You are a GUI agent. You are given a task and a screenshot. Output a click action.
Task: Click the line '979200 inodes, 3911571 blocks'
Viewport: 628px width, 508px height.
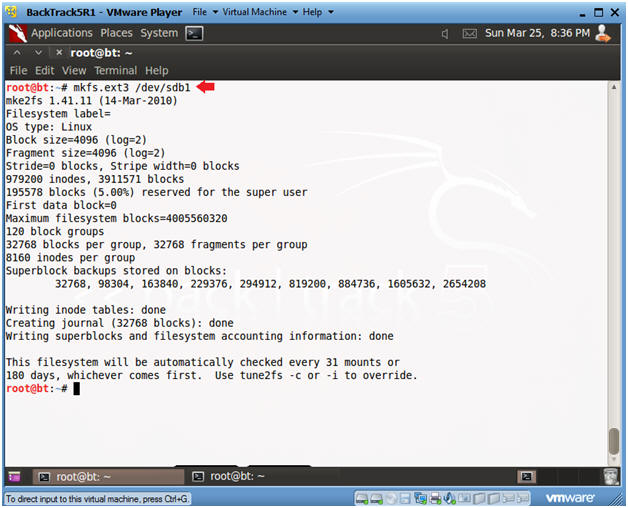point(95,179)
